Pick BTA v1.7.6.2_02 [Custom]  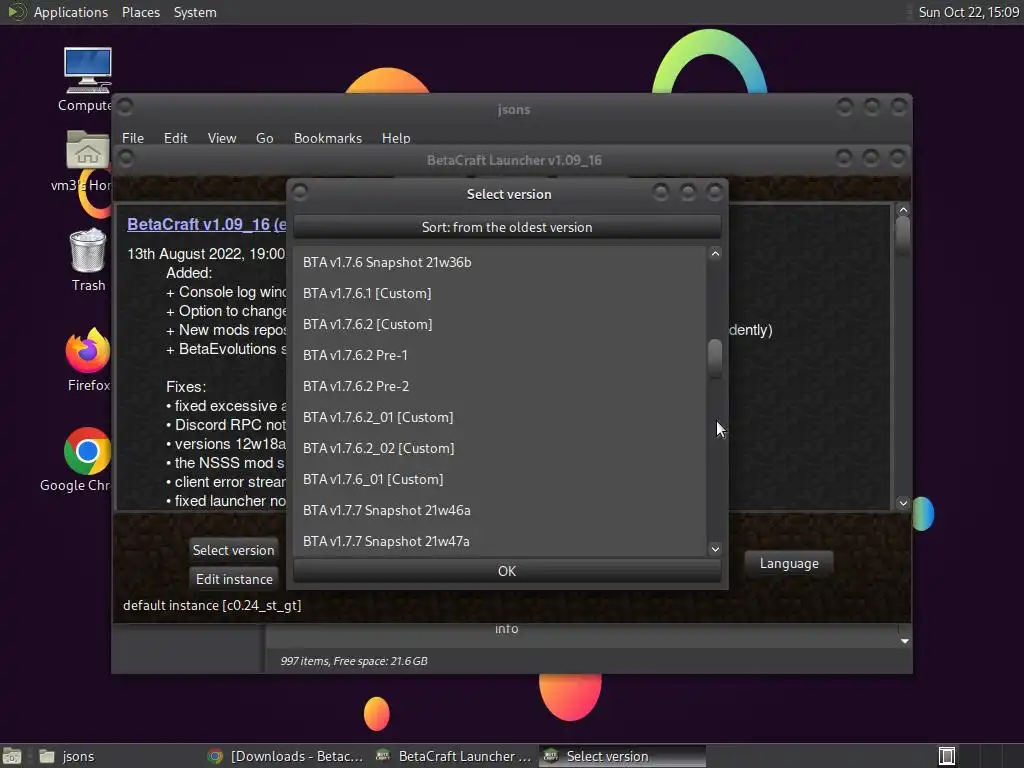coord(500,448)
